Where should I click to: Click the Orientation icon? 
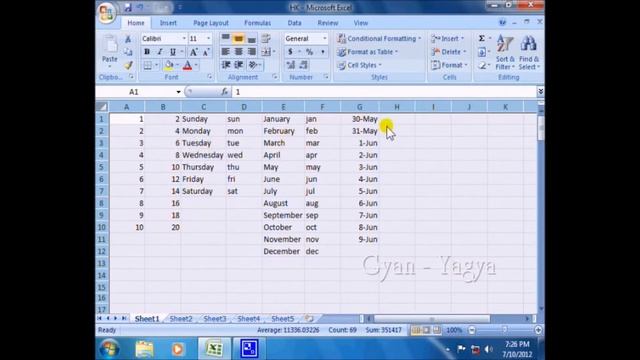click(x=253, y=65)
